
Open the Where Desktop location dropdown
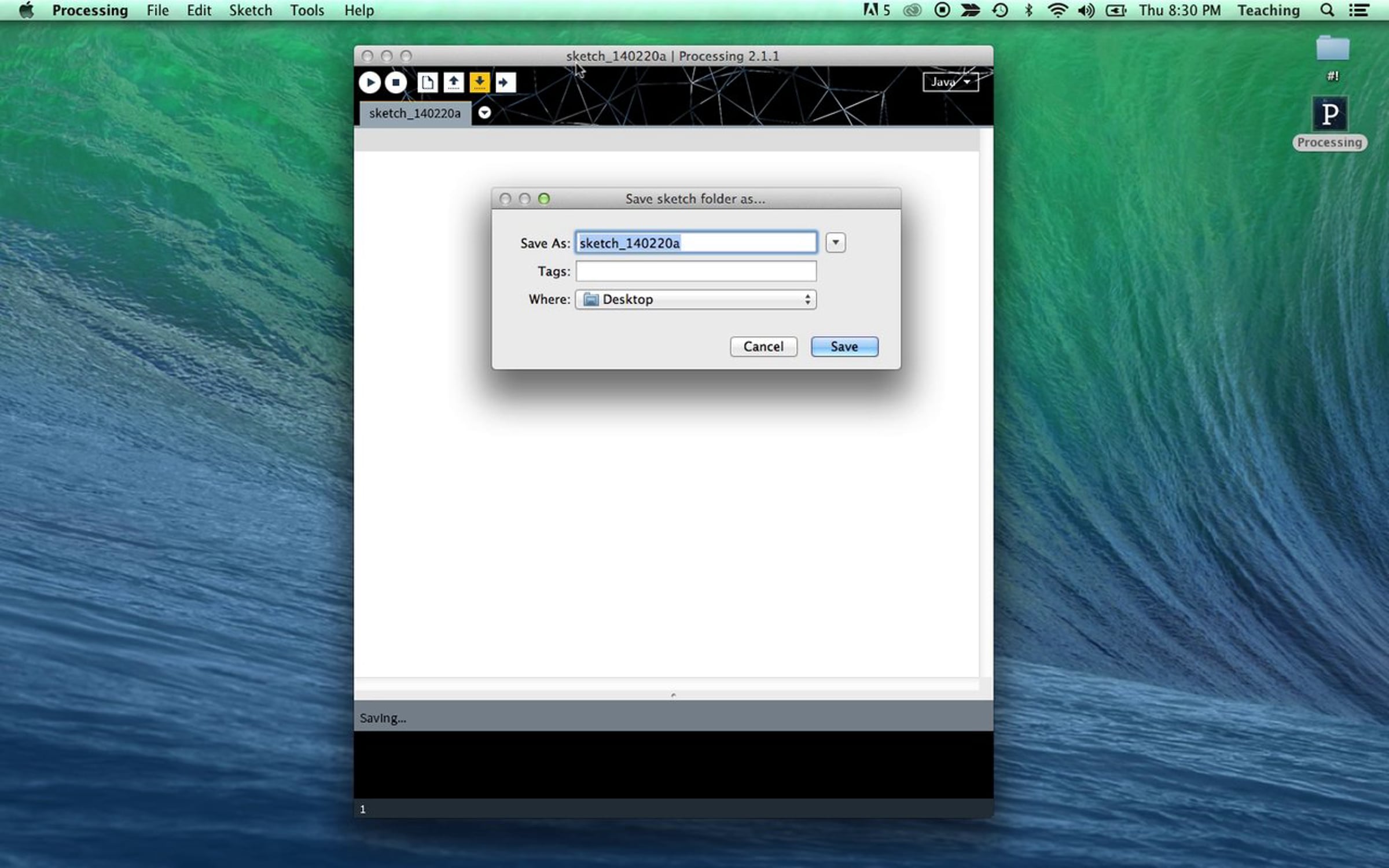[696, 299]
